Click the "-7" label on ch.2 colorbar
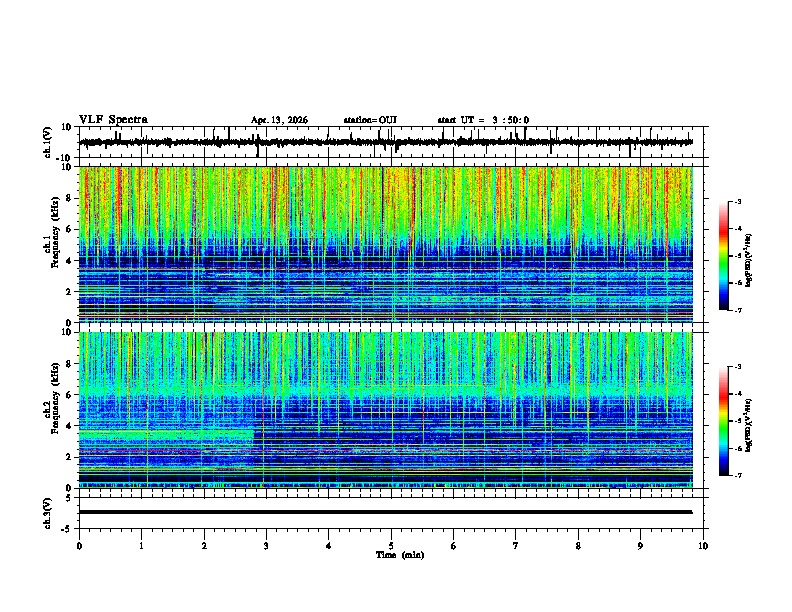 [738, 476]
